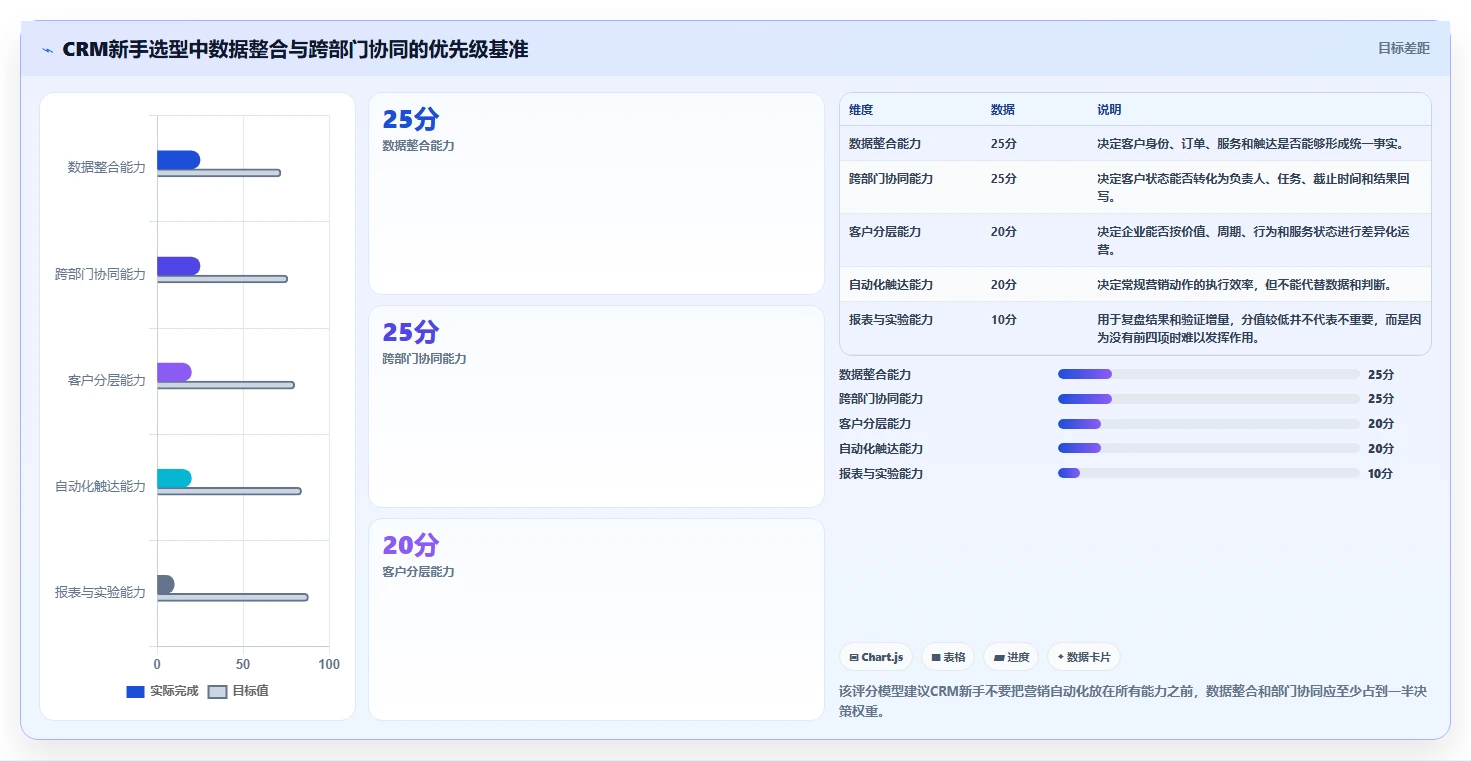This screenshot has width=1471, height=761.
Task: Click the grey target bar for 自动化触达能力
Action: (x=229, y=491)
